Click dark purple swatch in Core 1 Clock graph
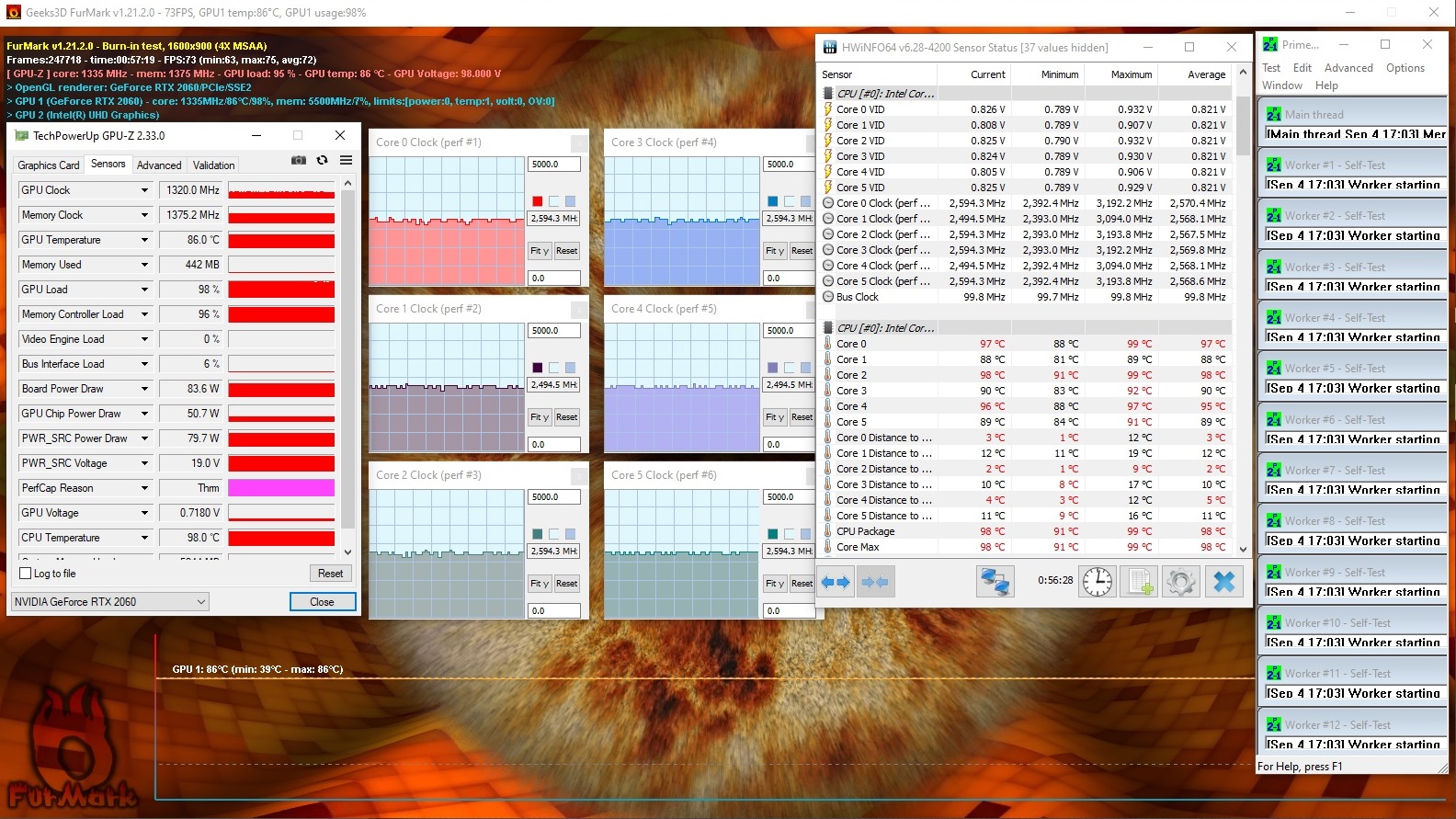This screenshot has height=819, width=1456. pyautogui.click(x=538, y=368)
